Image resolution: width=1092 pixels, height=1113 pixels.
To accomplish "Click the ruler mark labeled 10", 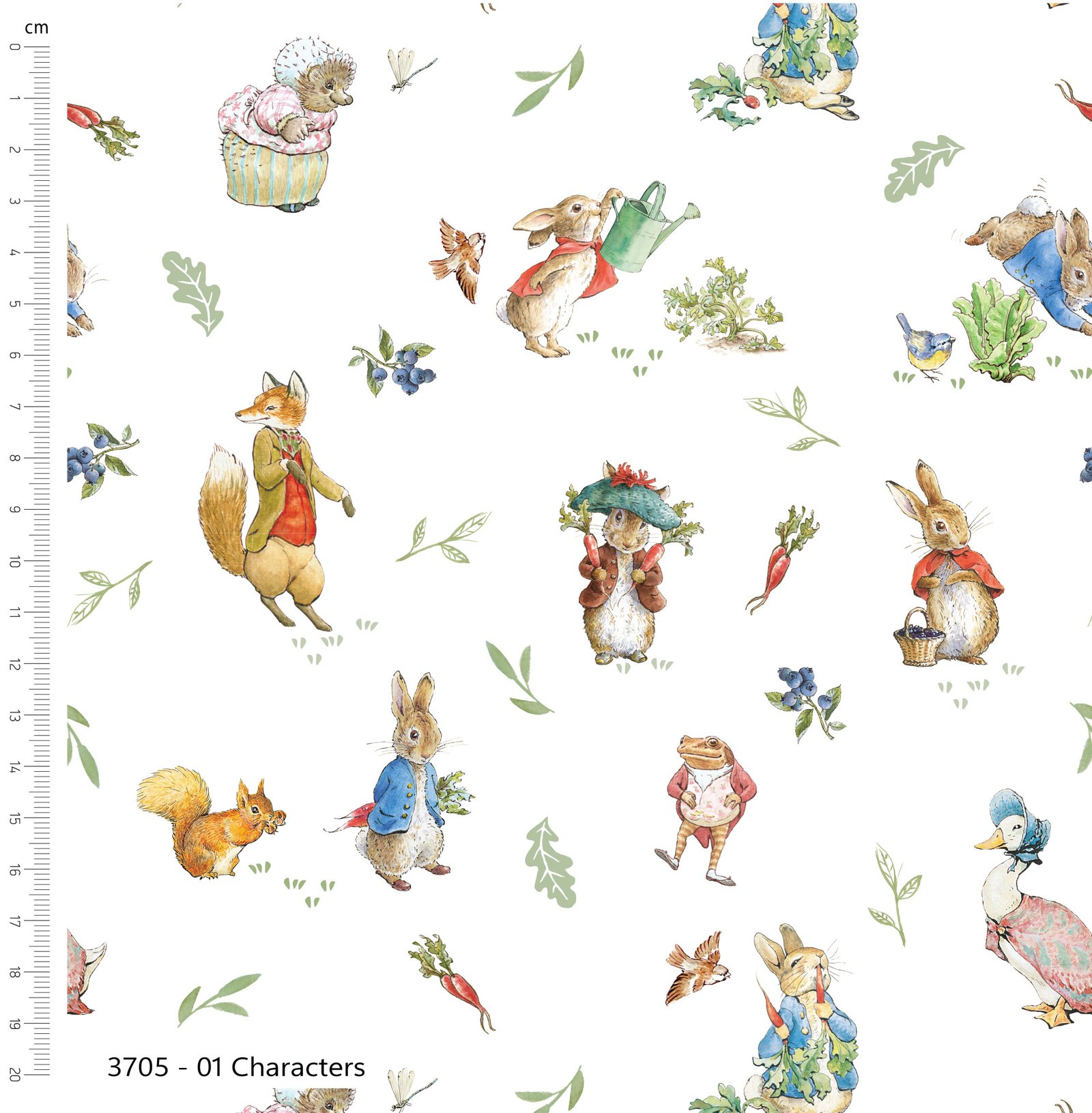I will click(15, 561).
